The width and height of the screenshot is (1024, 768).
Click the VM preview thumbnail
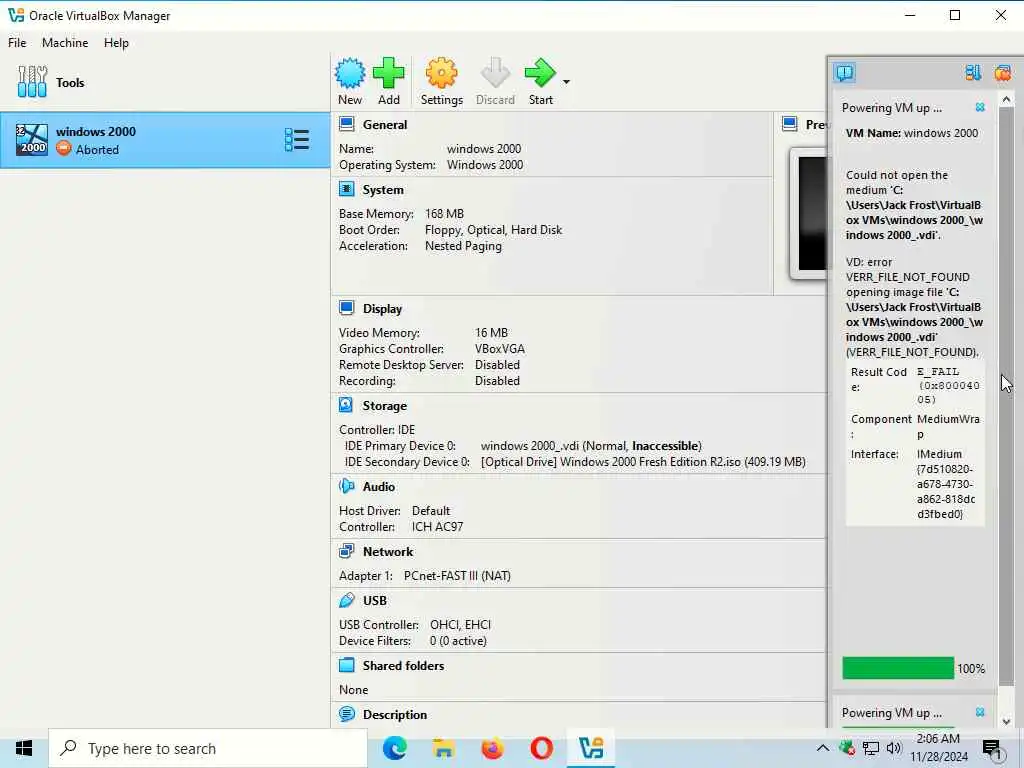pos(808,214)
